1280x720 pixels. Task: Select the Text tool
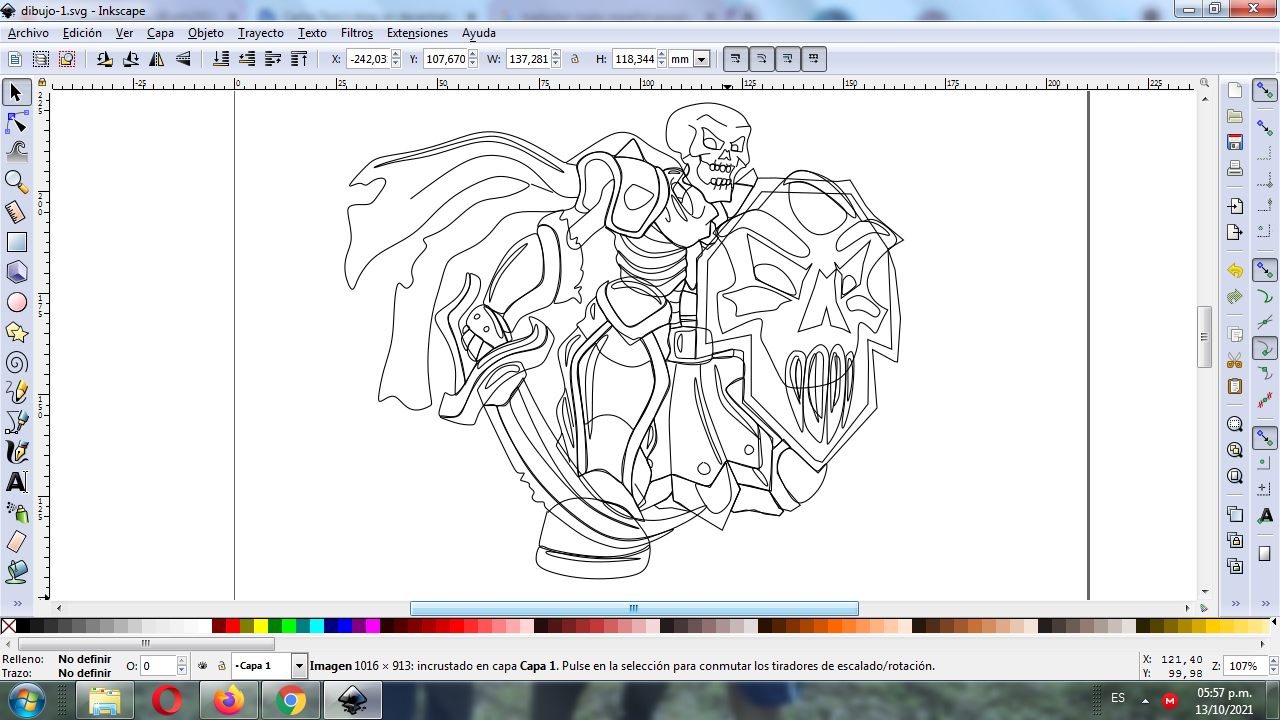16,482
